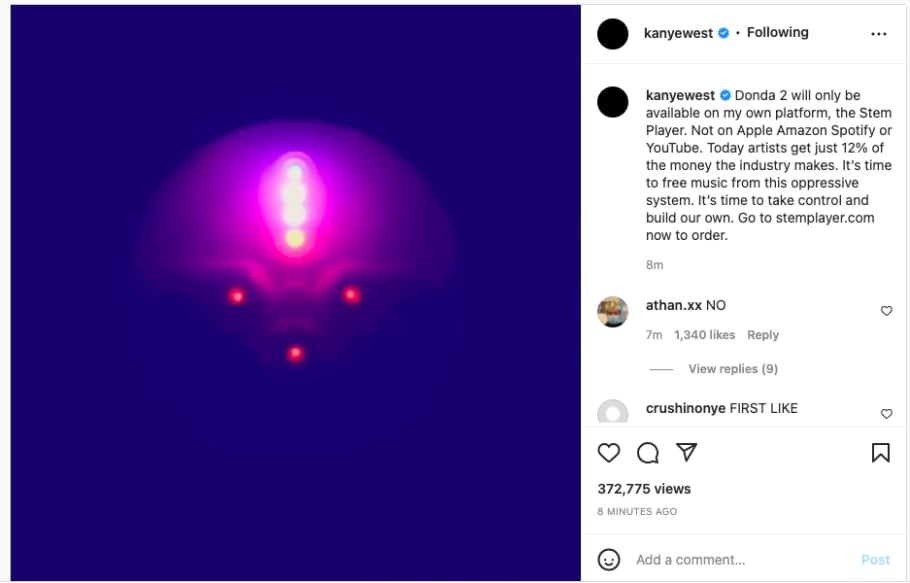Toggle the Following button in header
Viewport: 910px width, 583px height.
(x=777, y=33)
